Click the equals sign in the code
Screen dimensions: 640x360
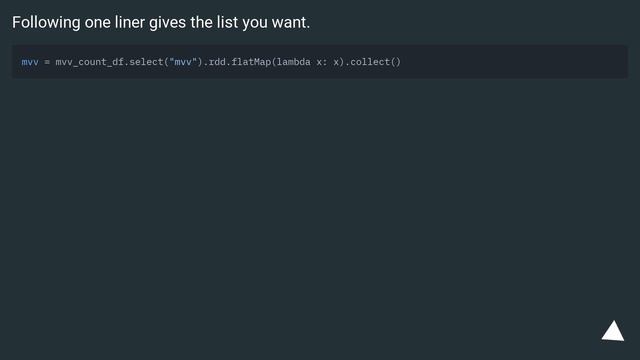[x=47, y=62]
